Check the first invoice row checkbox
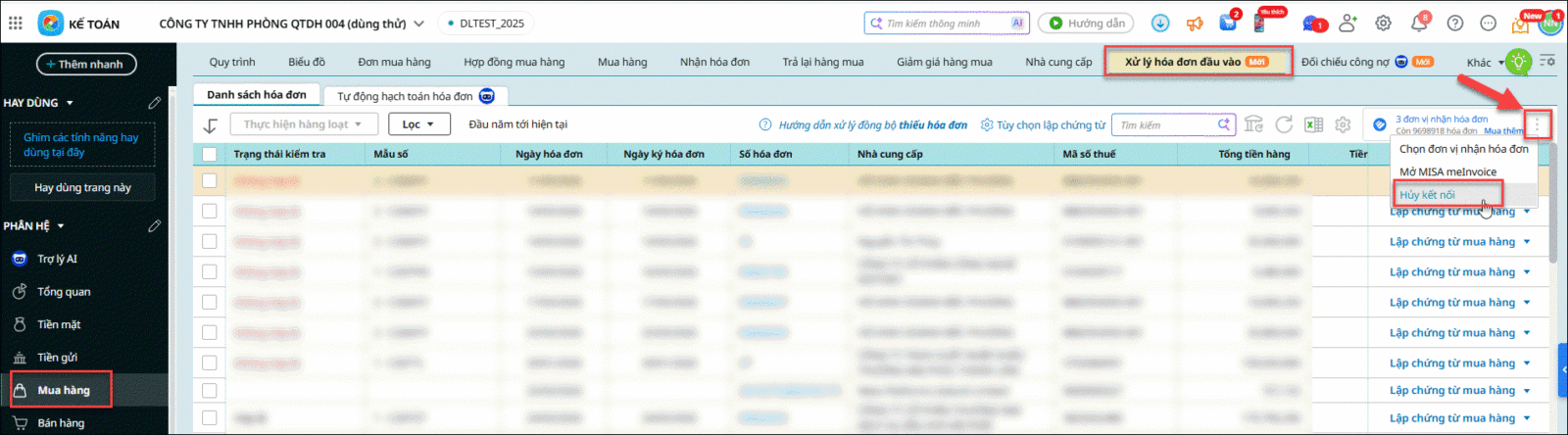This screenshot has height=435, width=1568. click(x=209, y=180)
